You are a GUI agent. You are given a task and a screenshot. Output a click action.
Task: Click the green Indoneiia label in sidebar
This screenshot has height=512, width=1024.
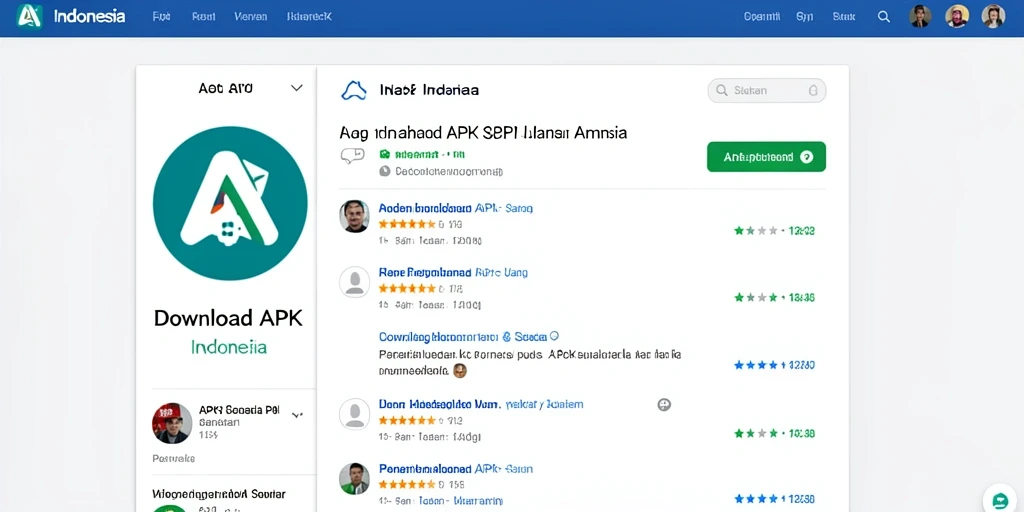[229, 347]
